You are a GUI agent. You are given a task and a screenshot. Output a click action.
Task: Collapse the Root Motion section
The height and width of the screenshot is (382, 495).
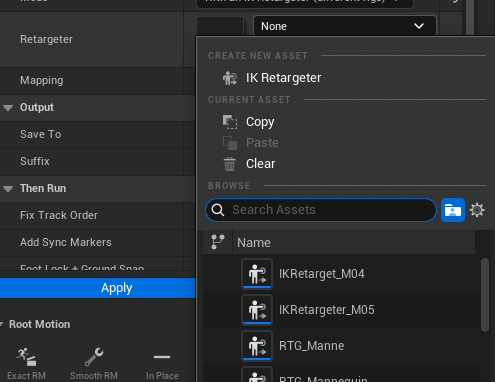[2, 324]
